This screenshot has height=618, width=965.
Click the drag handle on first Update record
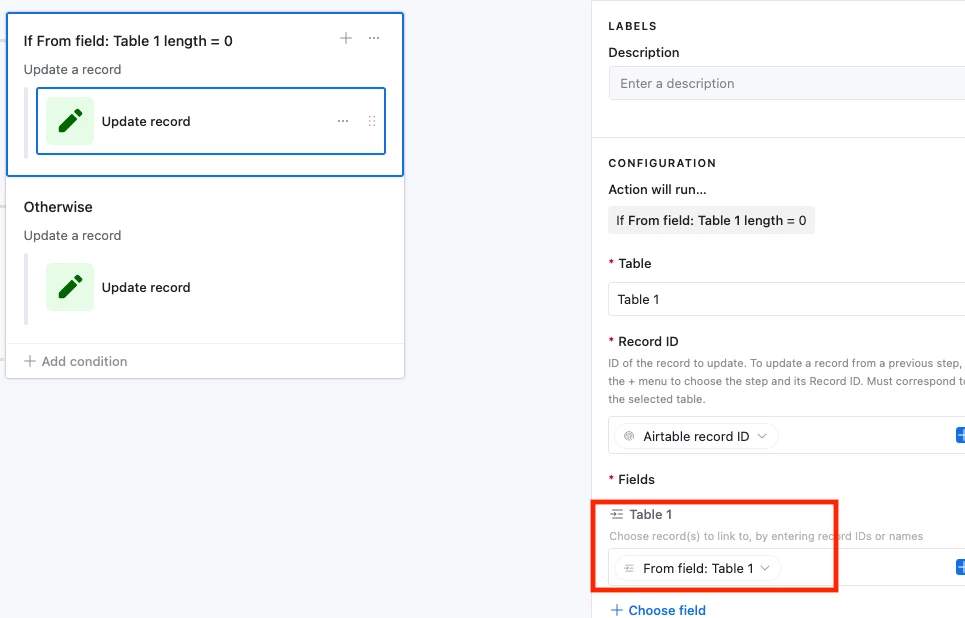click(372, 121)
